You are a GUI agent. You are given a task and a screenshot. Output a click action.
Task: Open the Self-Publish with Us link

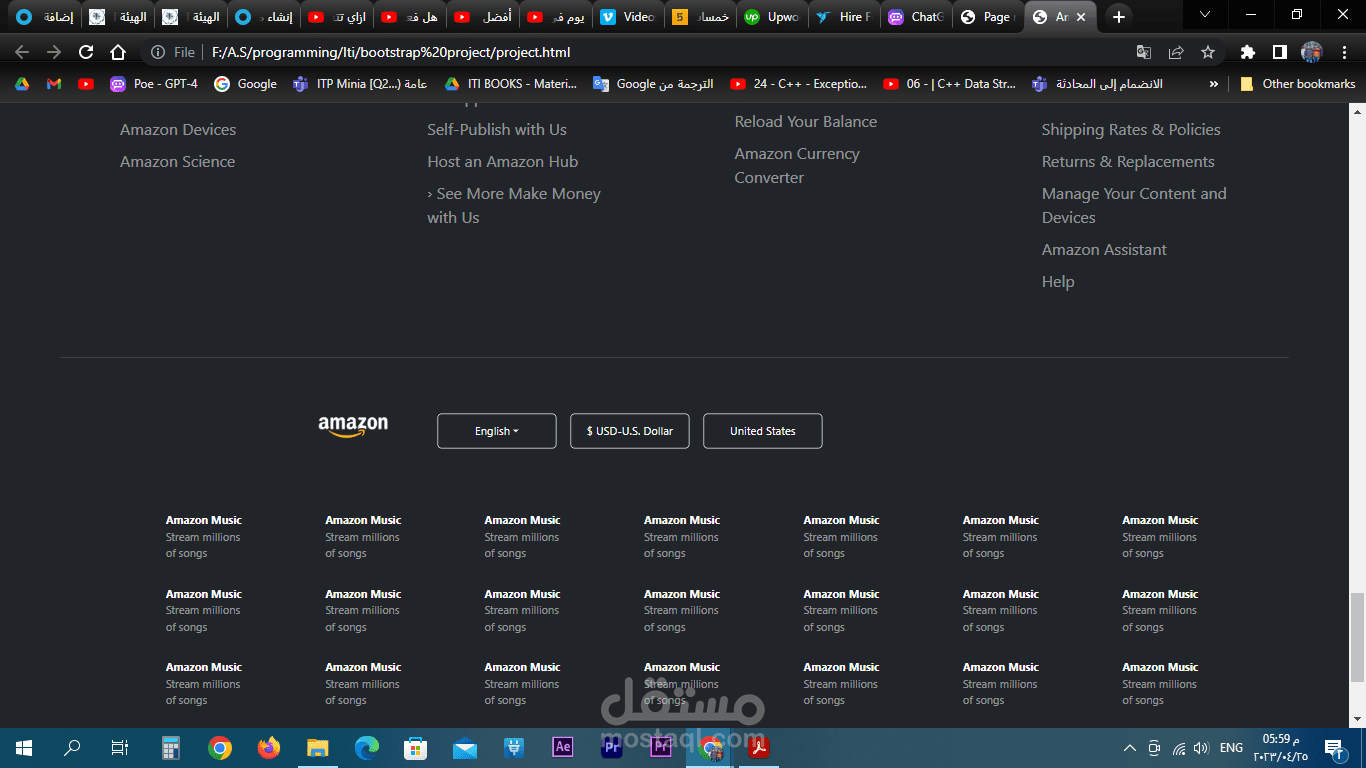coord(497,130)
